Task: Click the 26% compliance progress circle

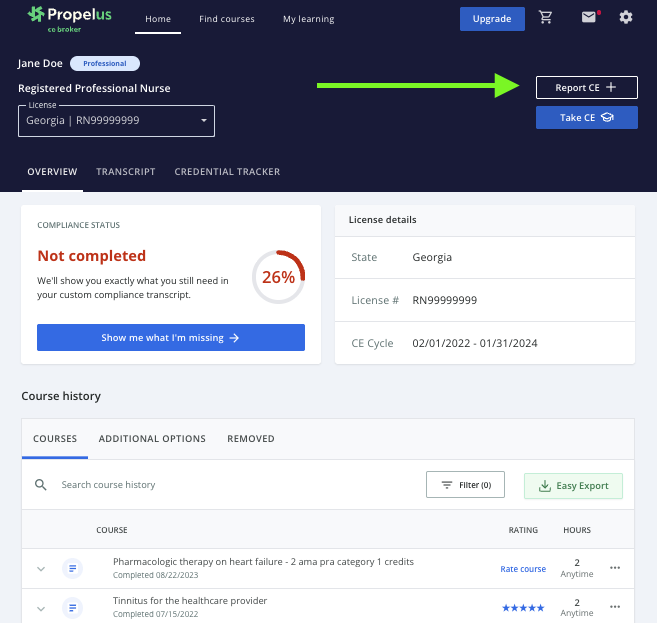Action: coord(278,277)
